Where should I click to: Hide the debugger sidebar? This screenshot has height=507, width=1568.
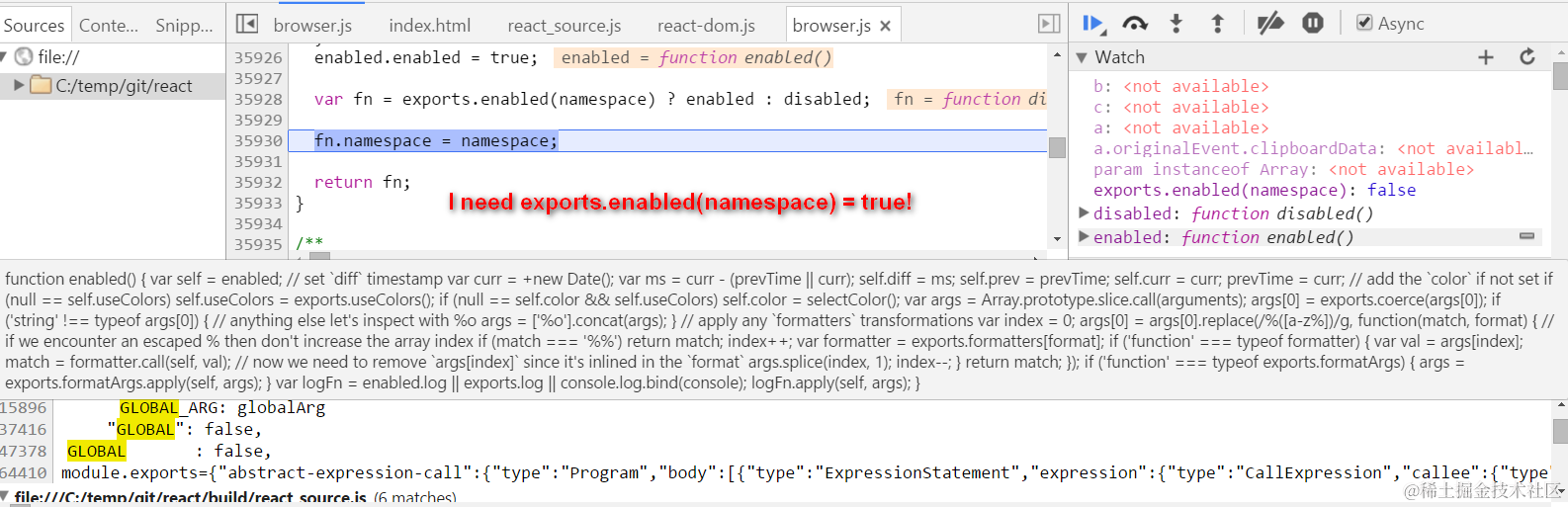coord(1049,24)
